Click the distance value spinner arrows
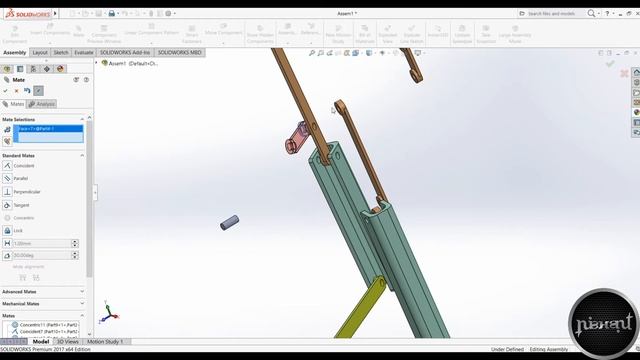The image size is (640, 360). pos(75,243)
